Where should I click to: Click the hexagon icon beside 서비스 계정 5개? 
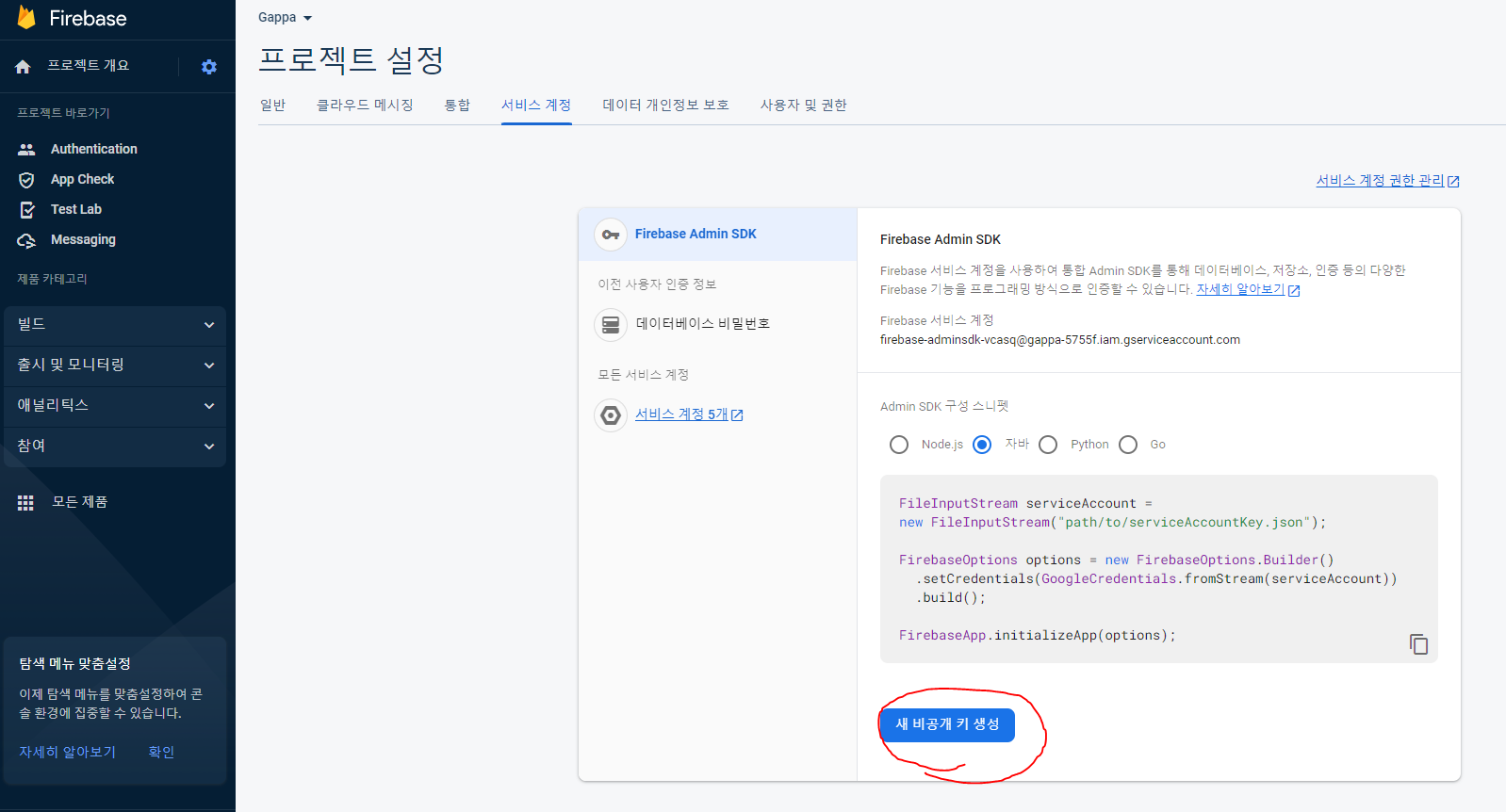[x=611, y=414]
